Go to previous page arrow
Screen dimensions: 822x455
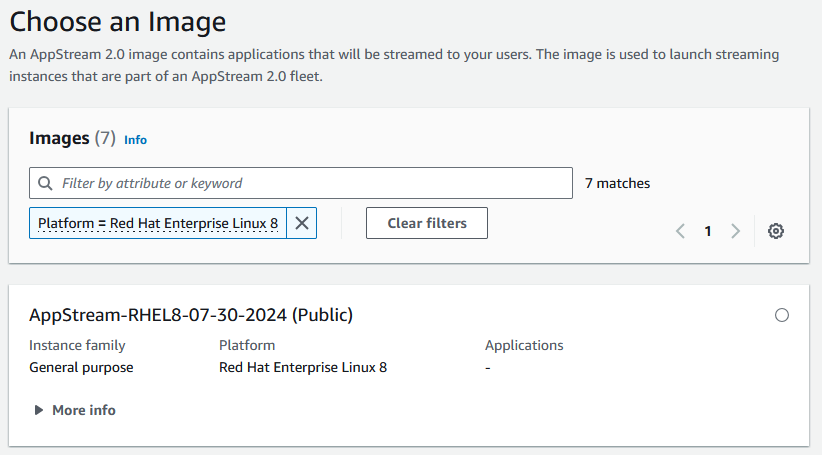coord(680,231)
